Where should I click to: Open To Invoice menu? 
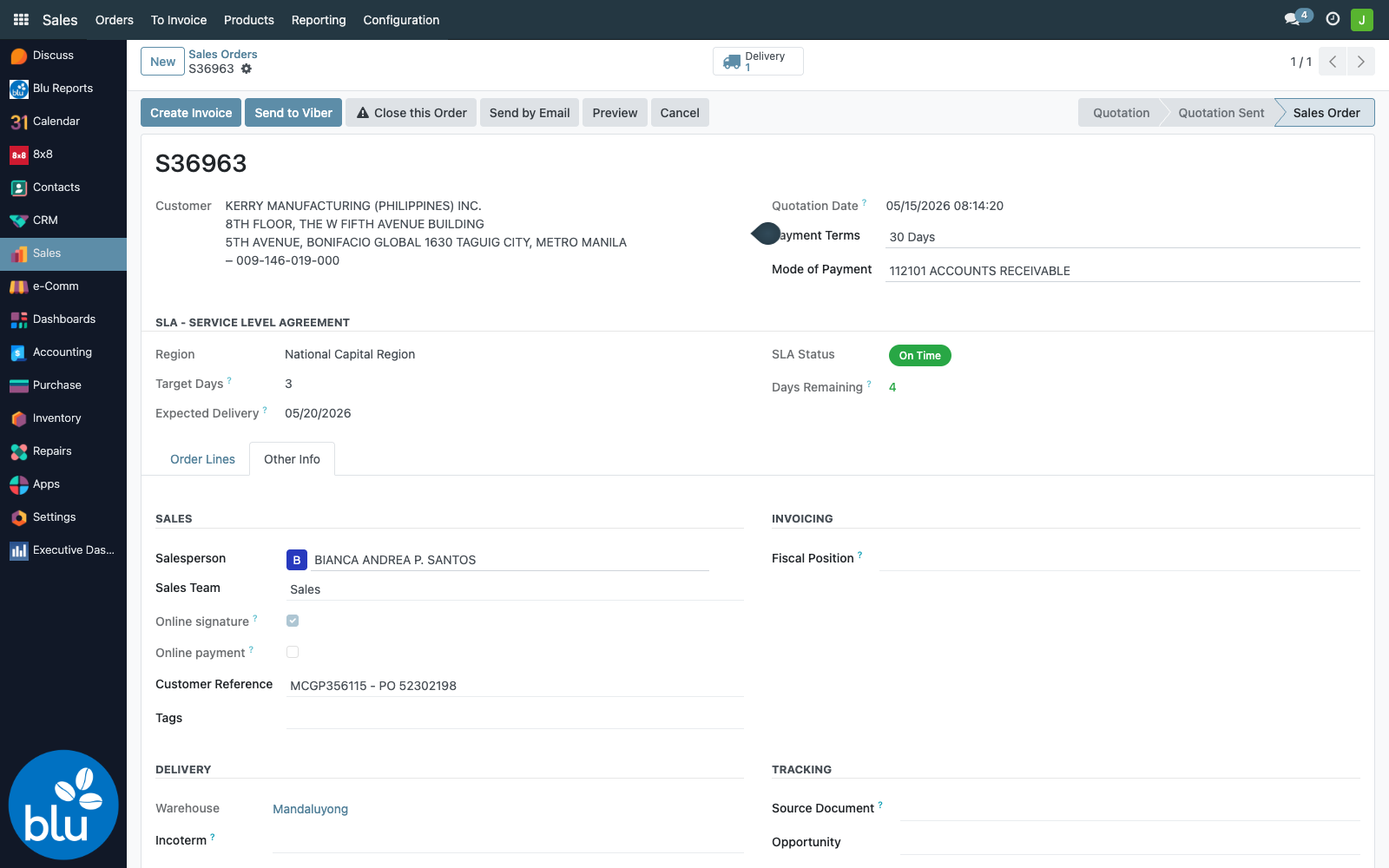[179, 20]
